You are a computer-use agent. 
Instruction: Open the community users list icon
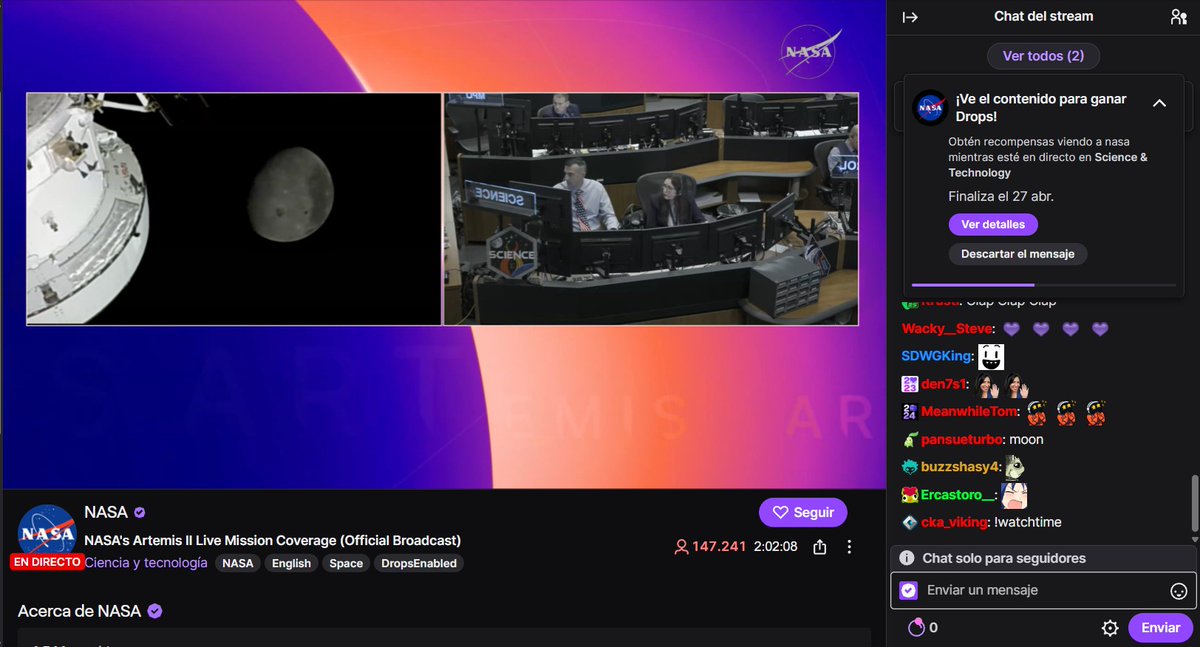point(1178,17)
